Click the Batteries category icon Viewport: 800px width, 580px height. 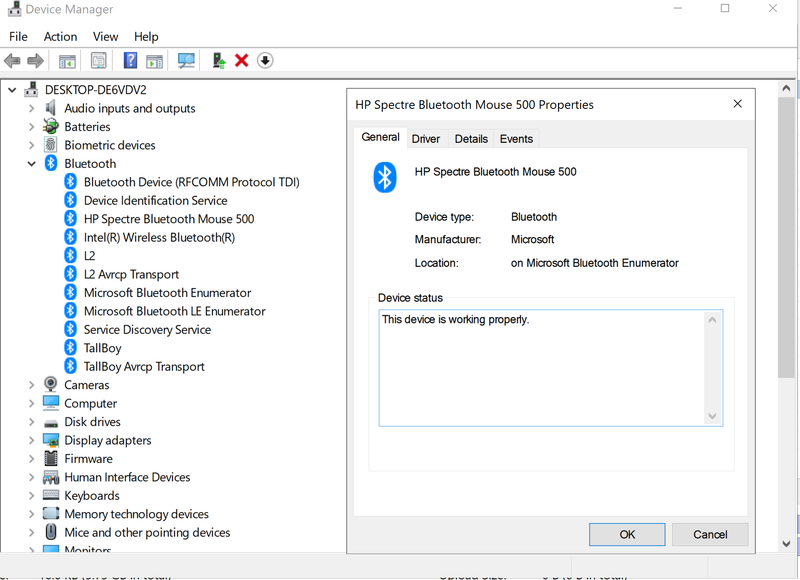click(51, 127)
